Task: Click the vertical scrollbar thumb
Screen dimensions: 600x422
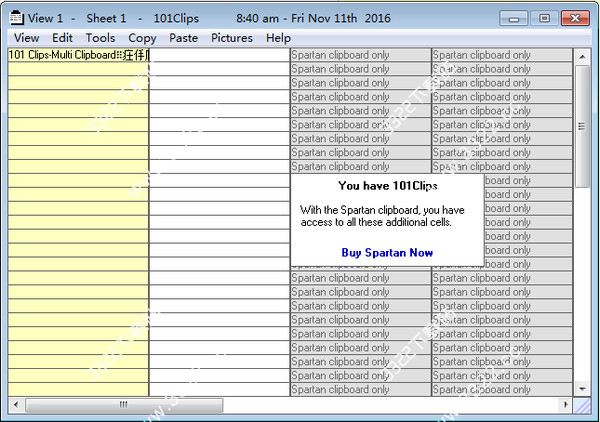Action: point(582,126)
